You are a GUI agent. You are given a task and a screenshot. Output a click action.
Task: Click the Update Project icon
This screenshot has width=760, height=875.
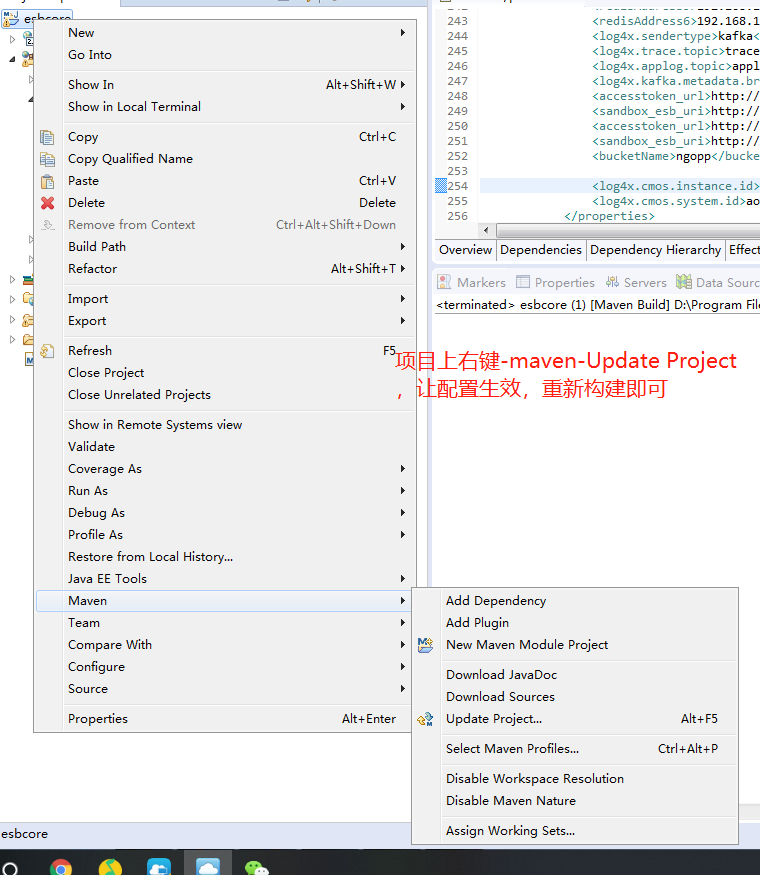pyautogui.click(x=425, y=719)
